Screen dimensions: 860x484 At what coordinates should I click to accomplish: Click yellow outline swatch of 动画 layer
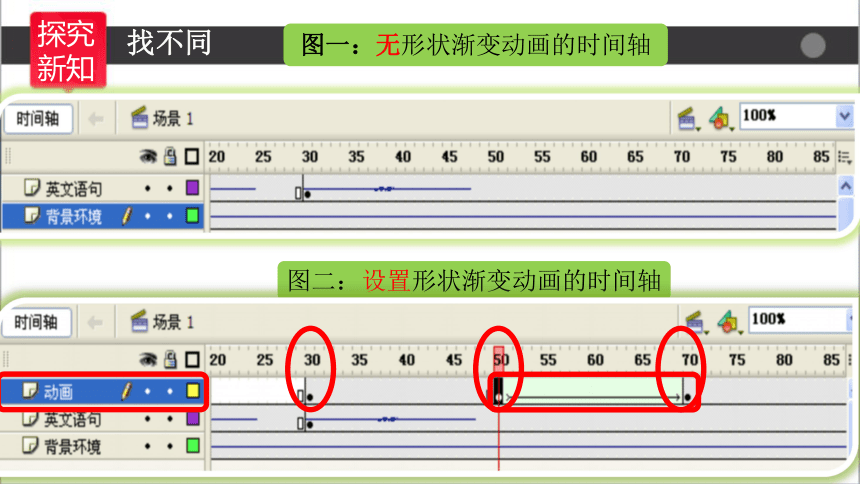point(193,391)
